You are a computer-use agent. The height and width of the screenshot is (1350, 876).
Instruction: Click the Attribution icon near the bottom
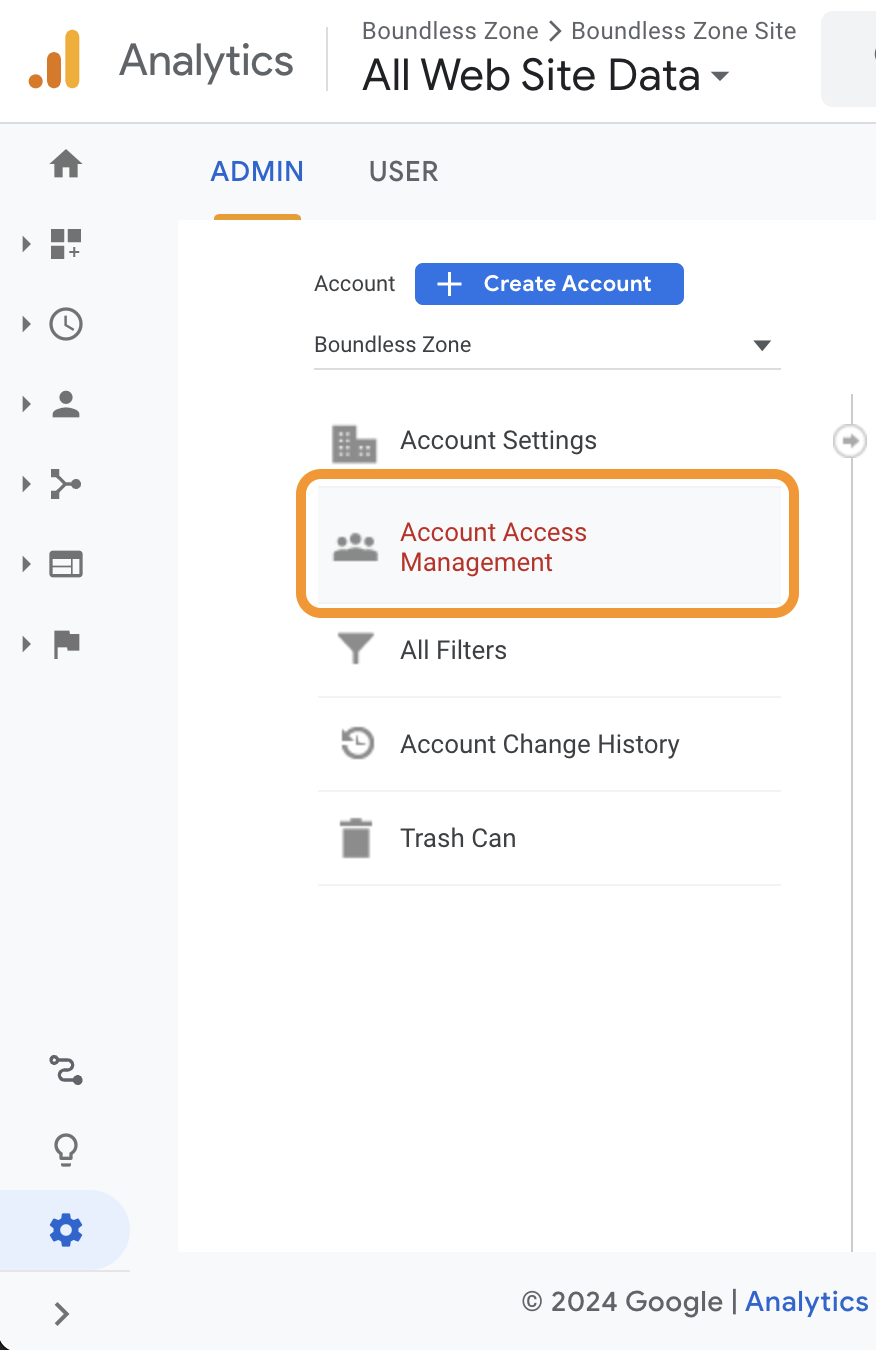click(x=65, y=1069)
